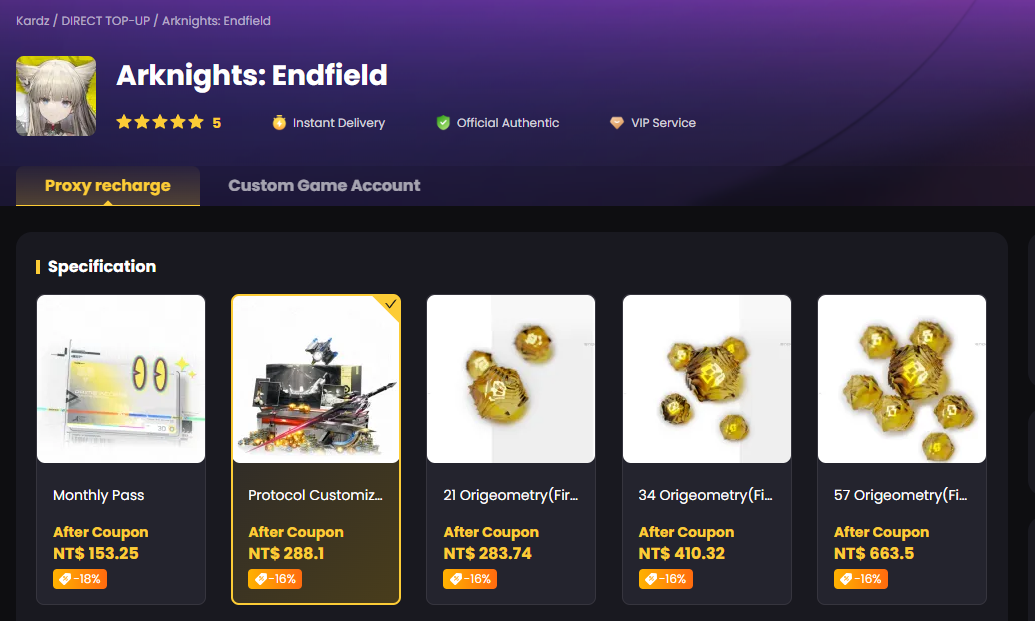Viewport: 1035px width, 621px height.
Task: Click the Arknights: Endfield breadcrumb item
Action: [216, 21]
